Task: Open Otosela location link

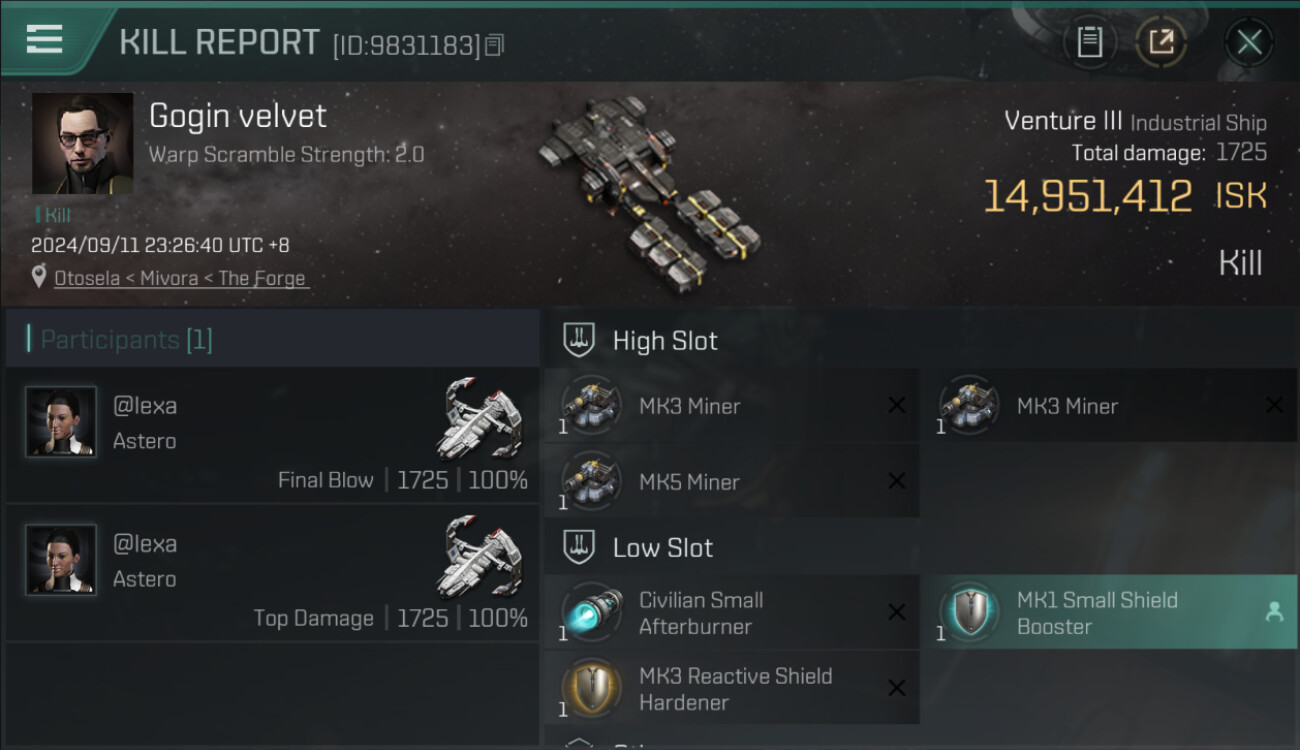Action: pos(180,278)
